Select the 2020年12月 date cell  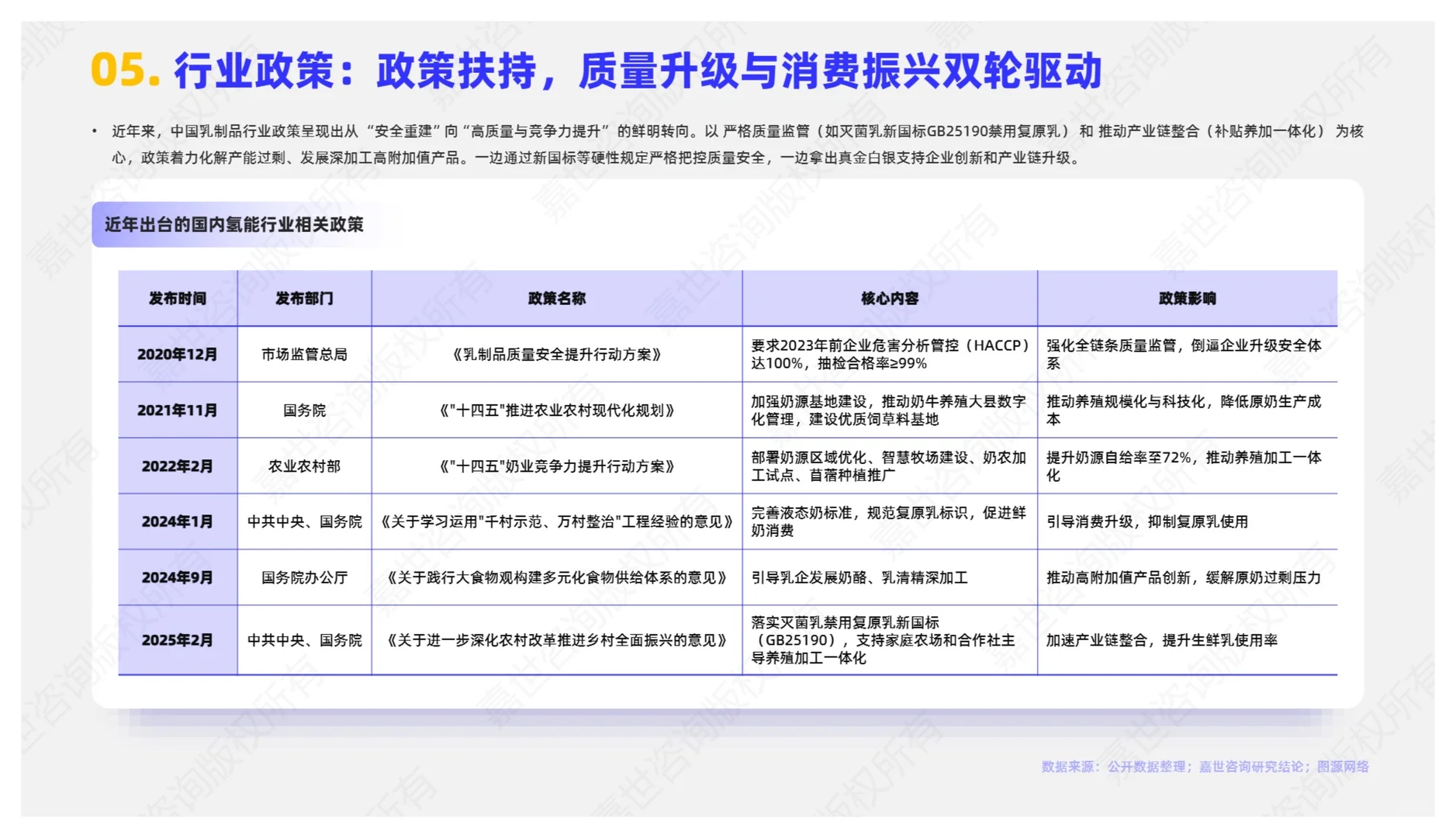[x=177, y=355]
